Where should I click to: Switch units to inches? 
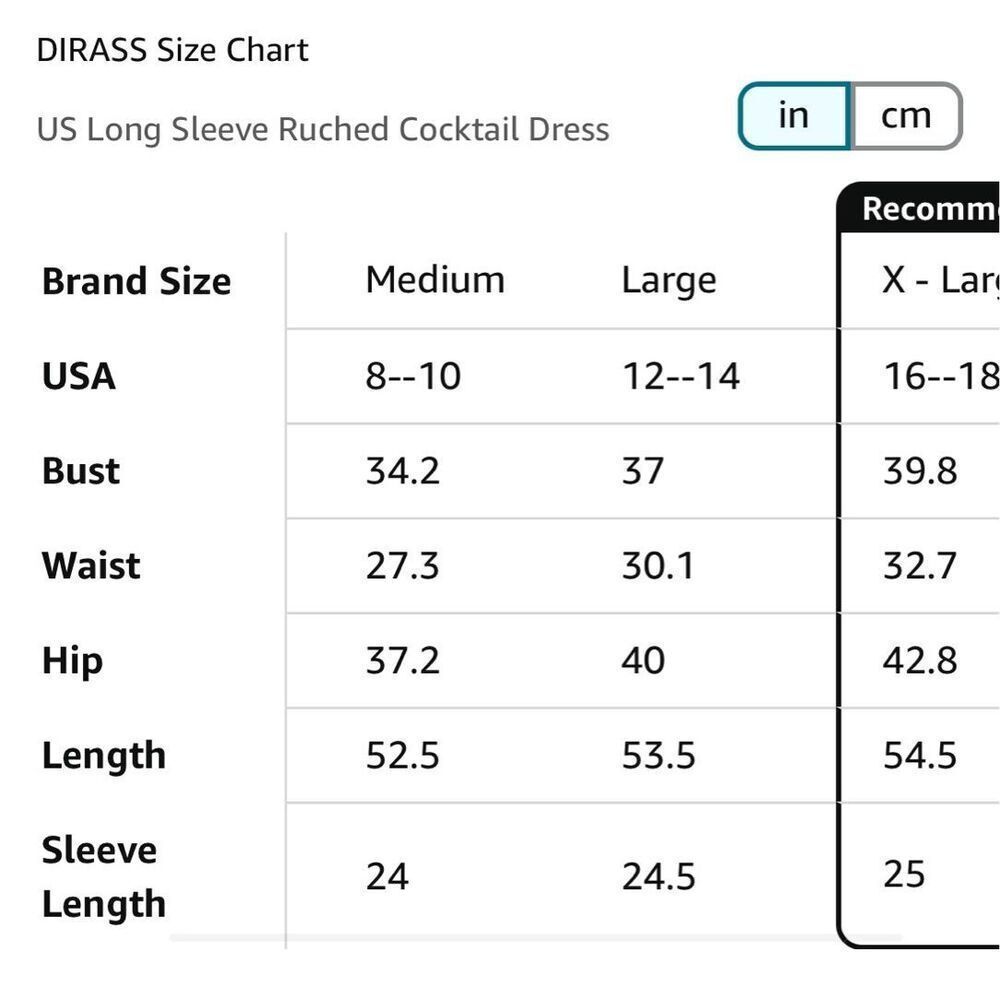point(793,116)
